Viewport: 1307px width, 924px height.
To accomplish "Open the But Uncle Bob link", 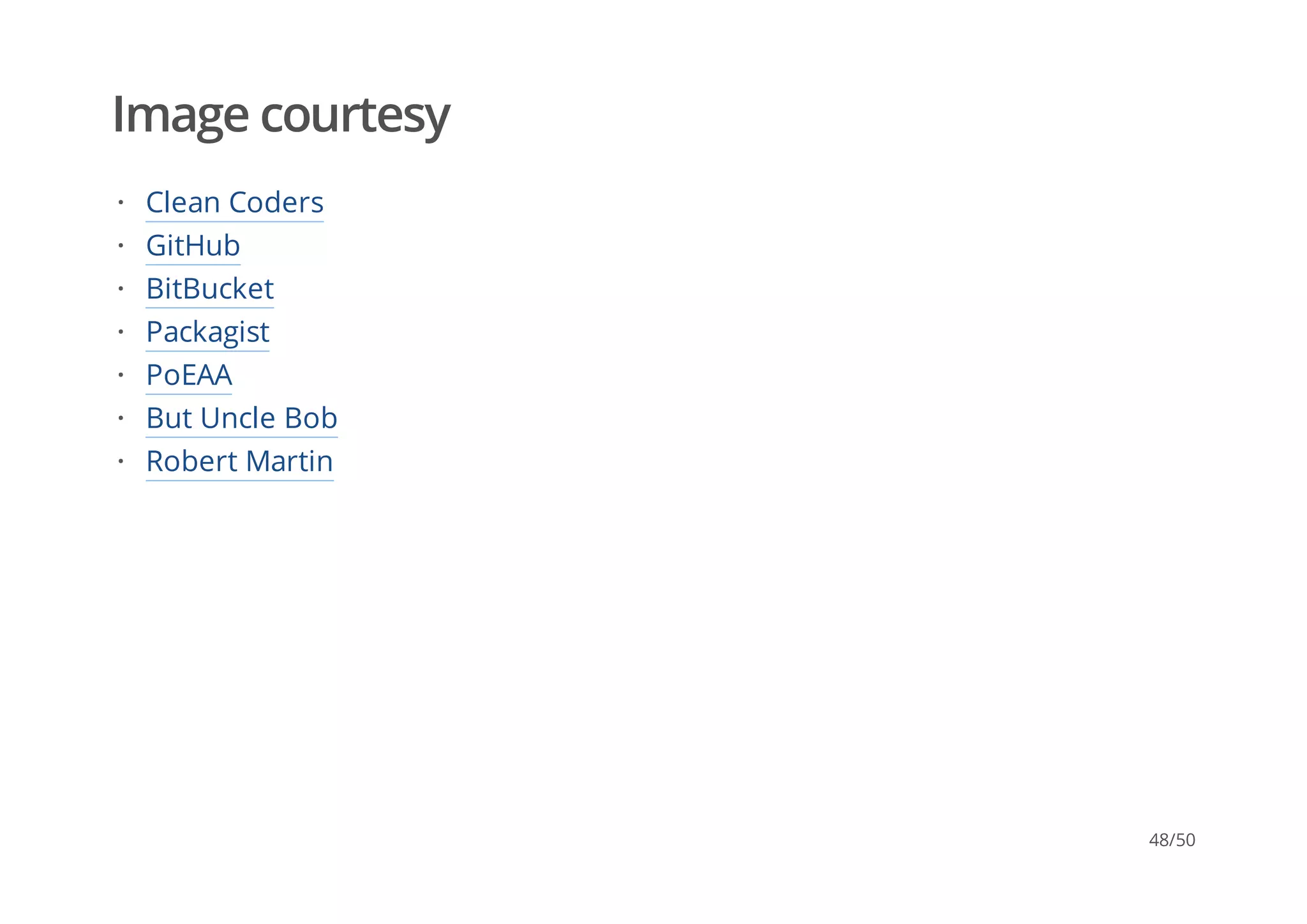I will pos(241,419).
